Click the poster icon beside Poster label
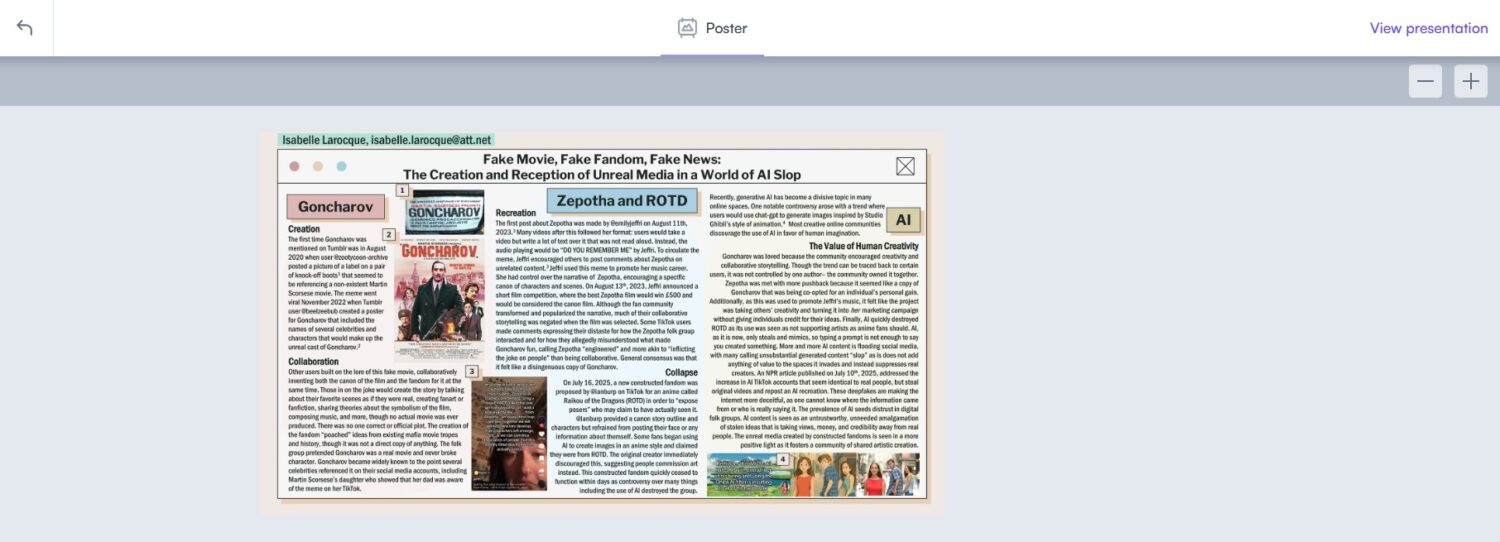This screenshot has height=542, width=1500. tap(687, 28)
